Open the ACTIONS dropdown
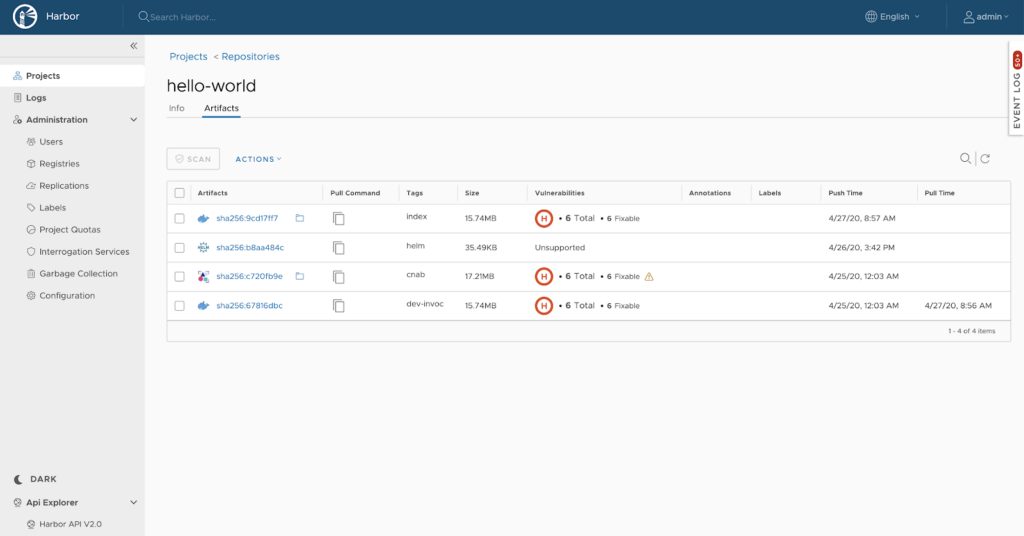 258,159
